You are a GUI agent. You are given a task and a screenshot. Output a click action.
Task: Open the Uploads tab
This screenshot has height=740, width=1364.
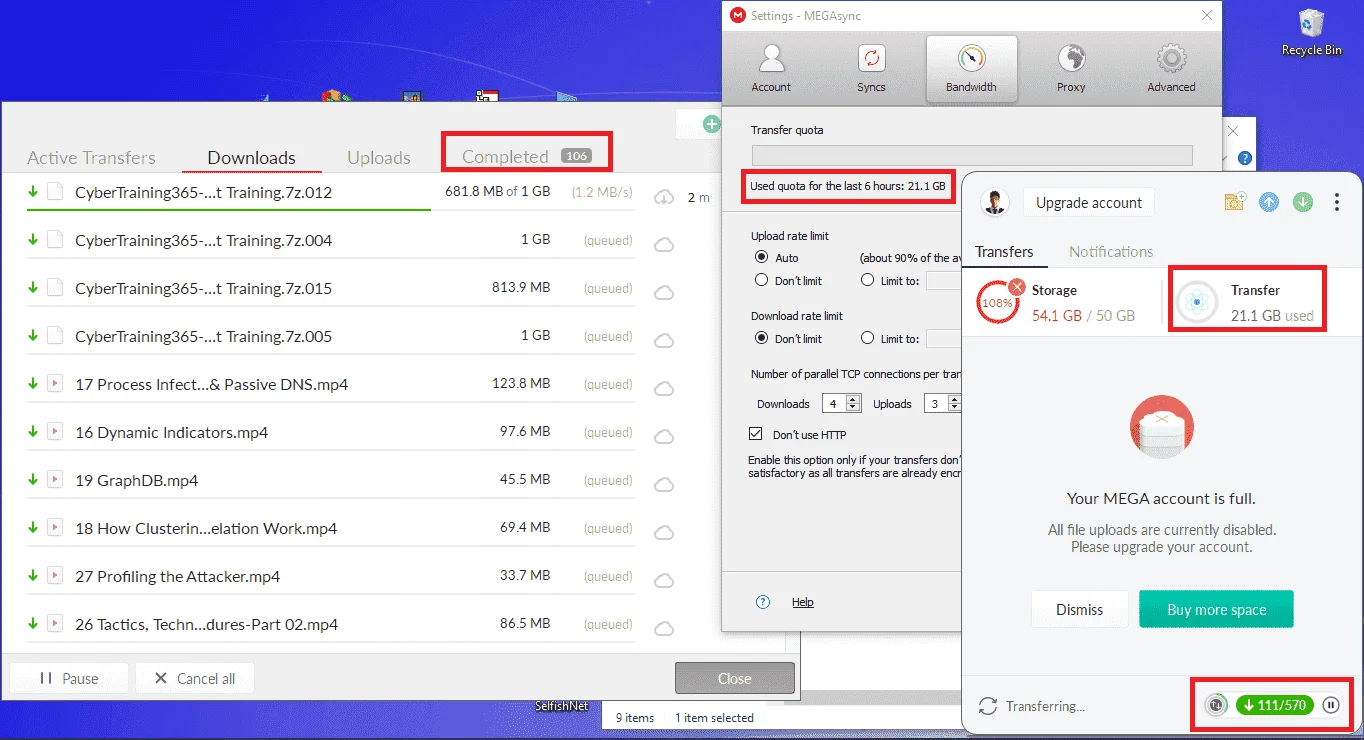379,158
